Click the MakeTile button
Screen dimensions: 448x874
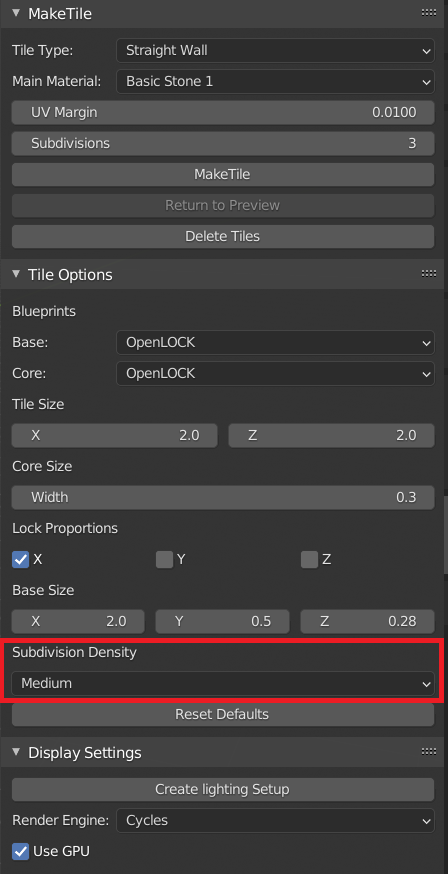pyautogui.click(x=223, y=174)
